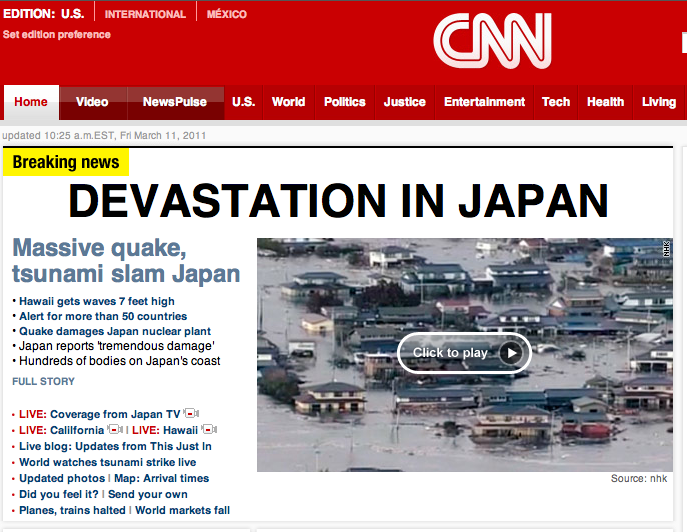Click Set edition preference
The width and height of the screenshot is (687, 532).
(57, 35)
